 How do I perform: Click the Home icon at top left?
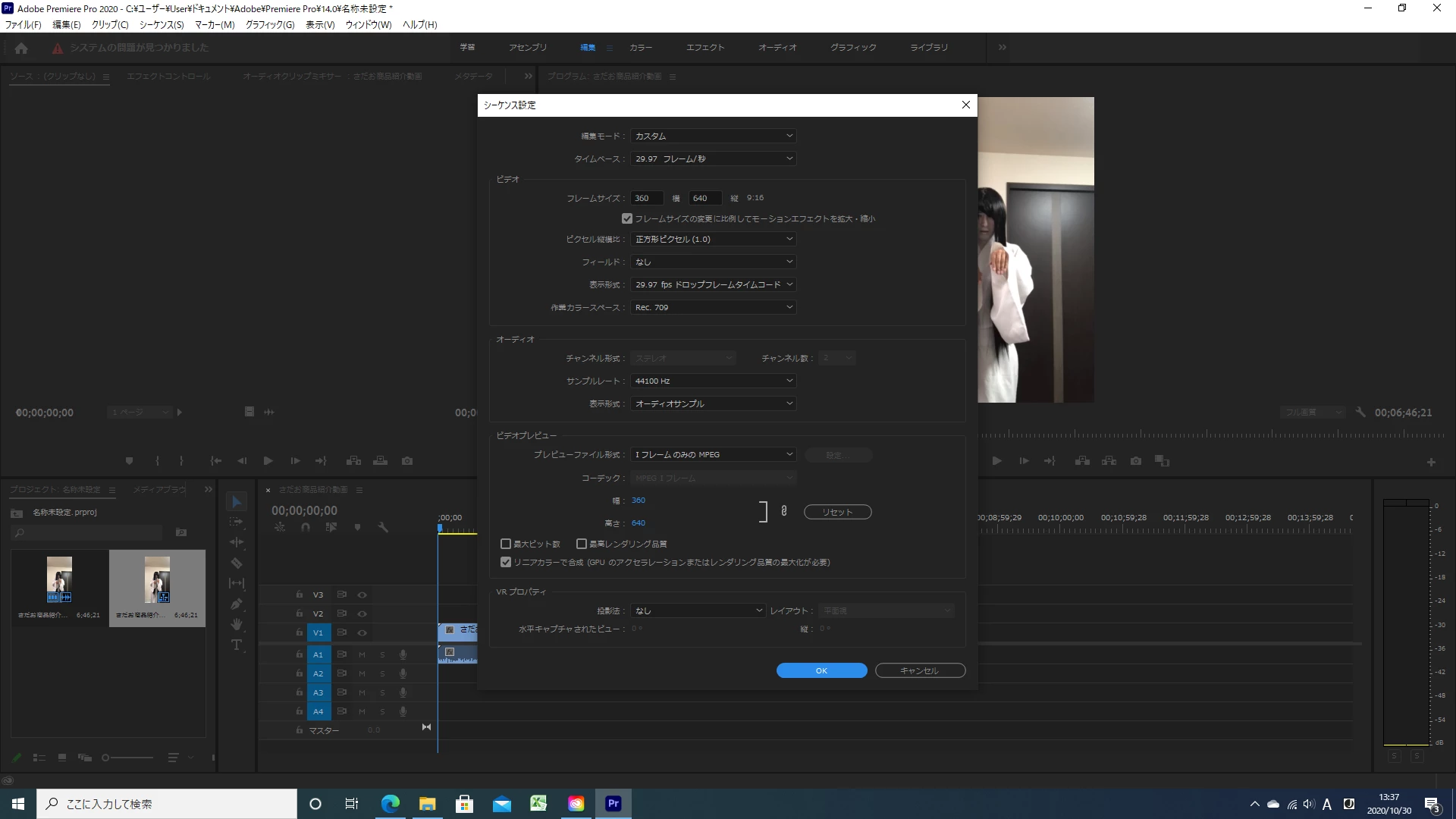(21, 48)
